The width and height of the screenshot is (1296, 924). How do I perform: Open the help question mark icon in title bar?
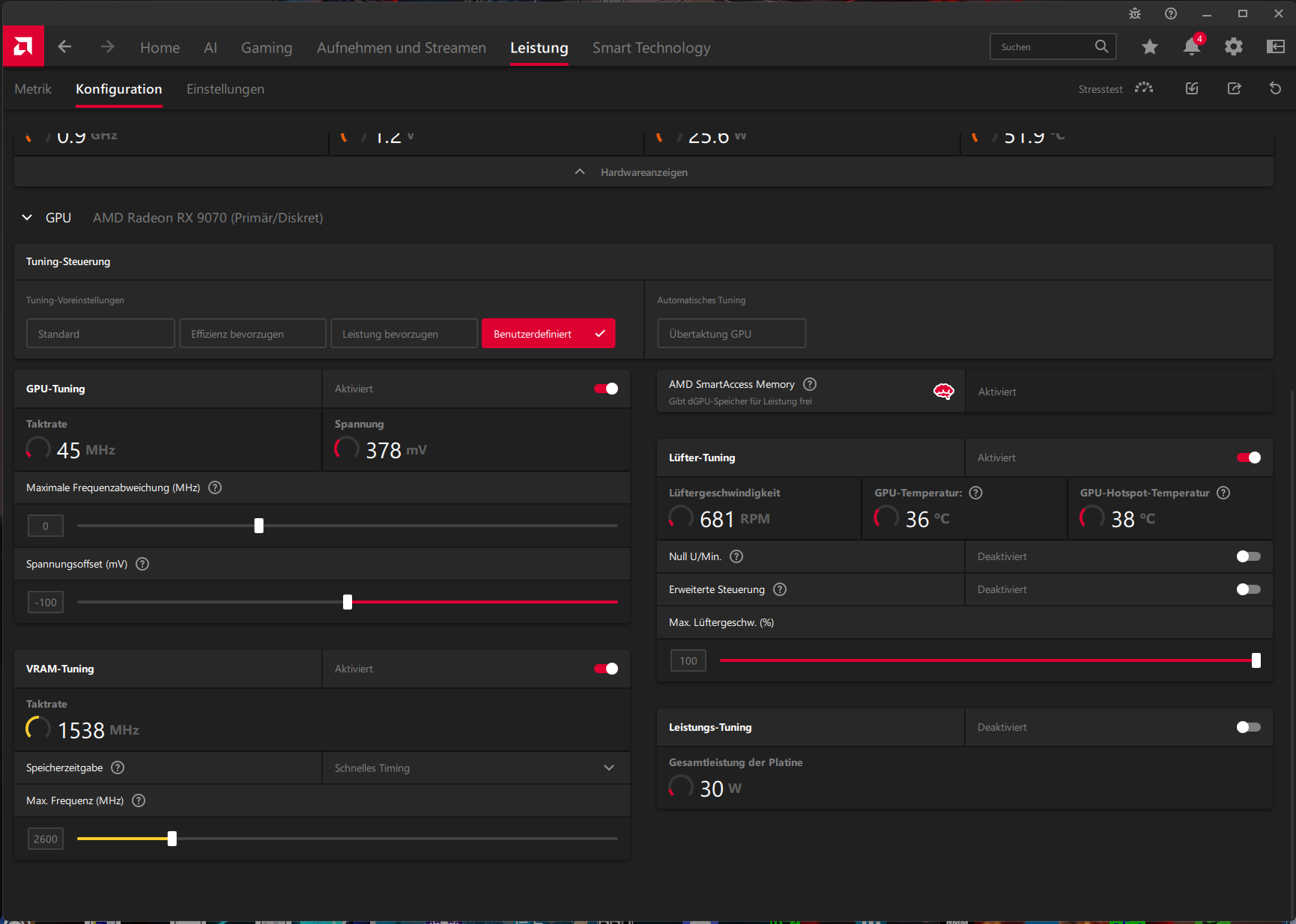(x=1171, y=13)
